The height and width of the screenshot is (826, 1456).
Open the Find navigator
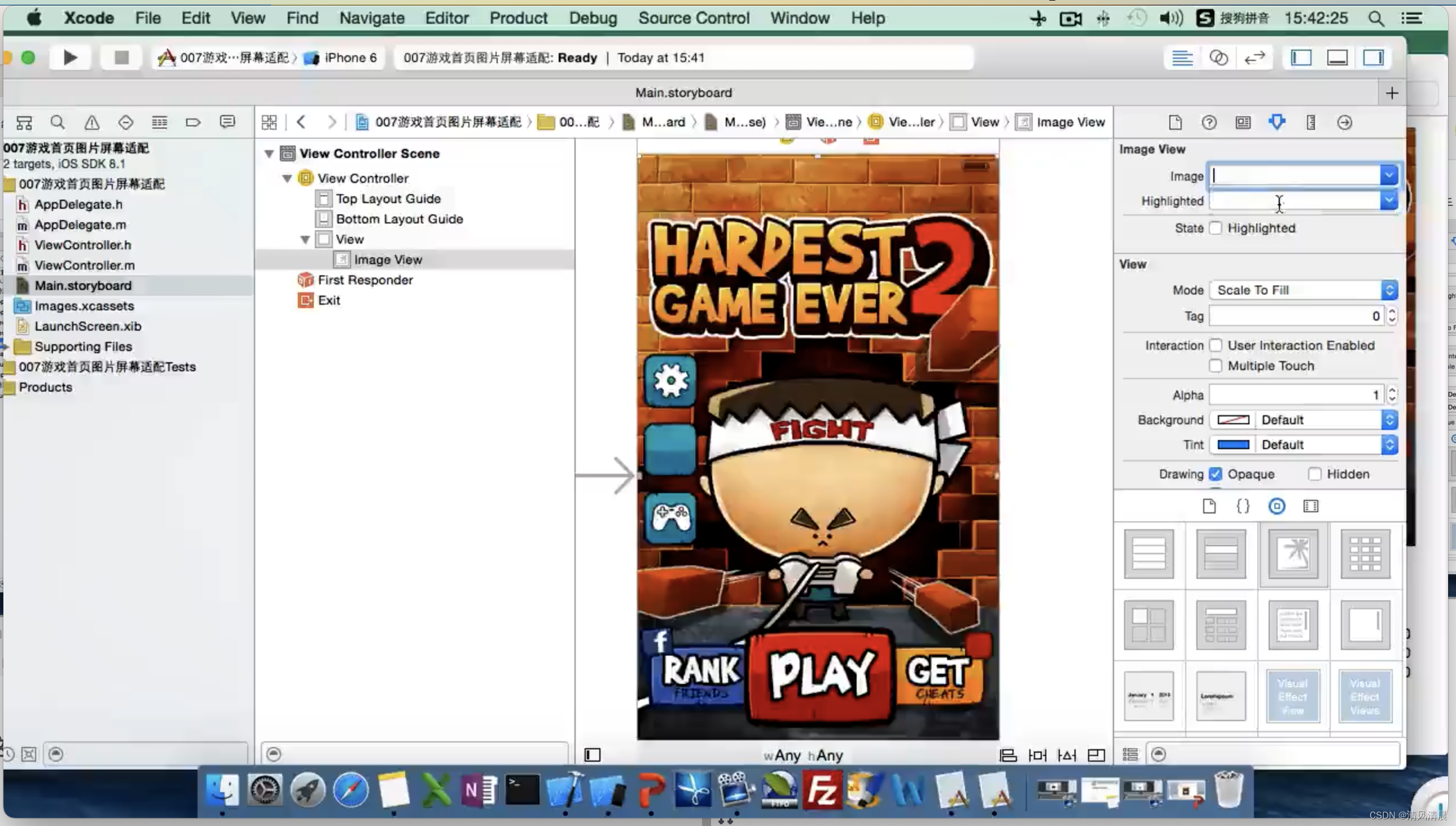(58, 122)
